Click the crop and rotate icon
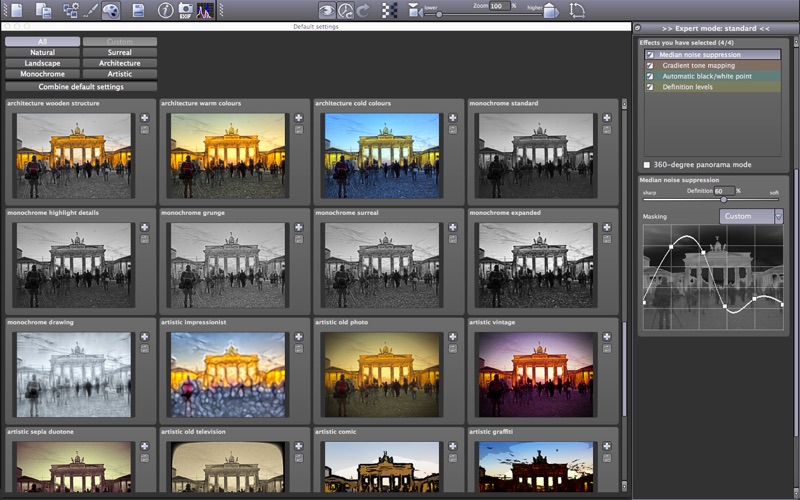This screenshot has width=800, height=500. (577, 10)
